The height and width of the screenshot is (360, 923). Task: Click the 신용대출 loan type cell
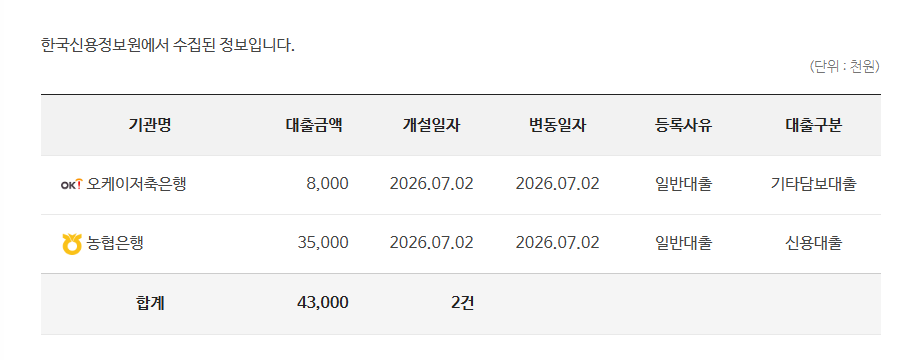pyautogui.click(x=814, y=243)
